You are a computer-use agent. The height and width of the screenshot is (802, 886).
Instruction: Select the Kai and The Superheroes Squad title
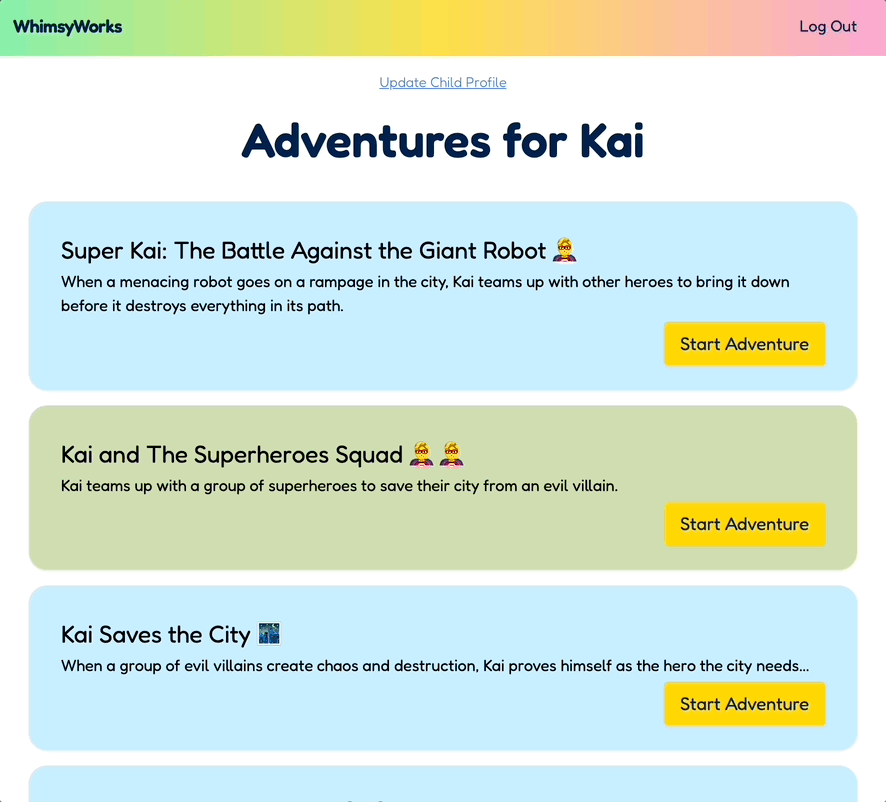coord(231,455)
